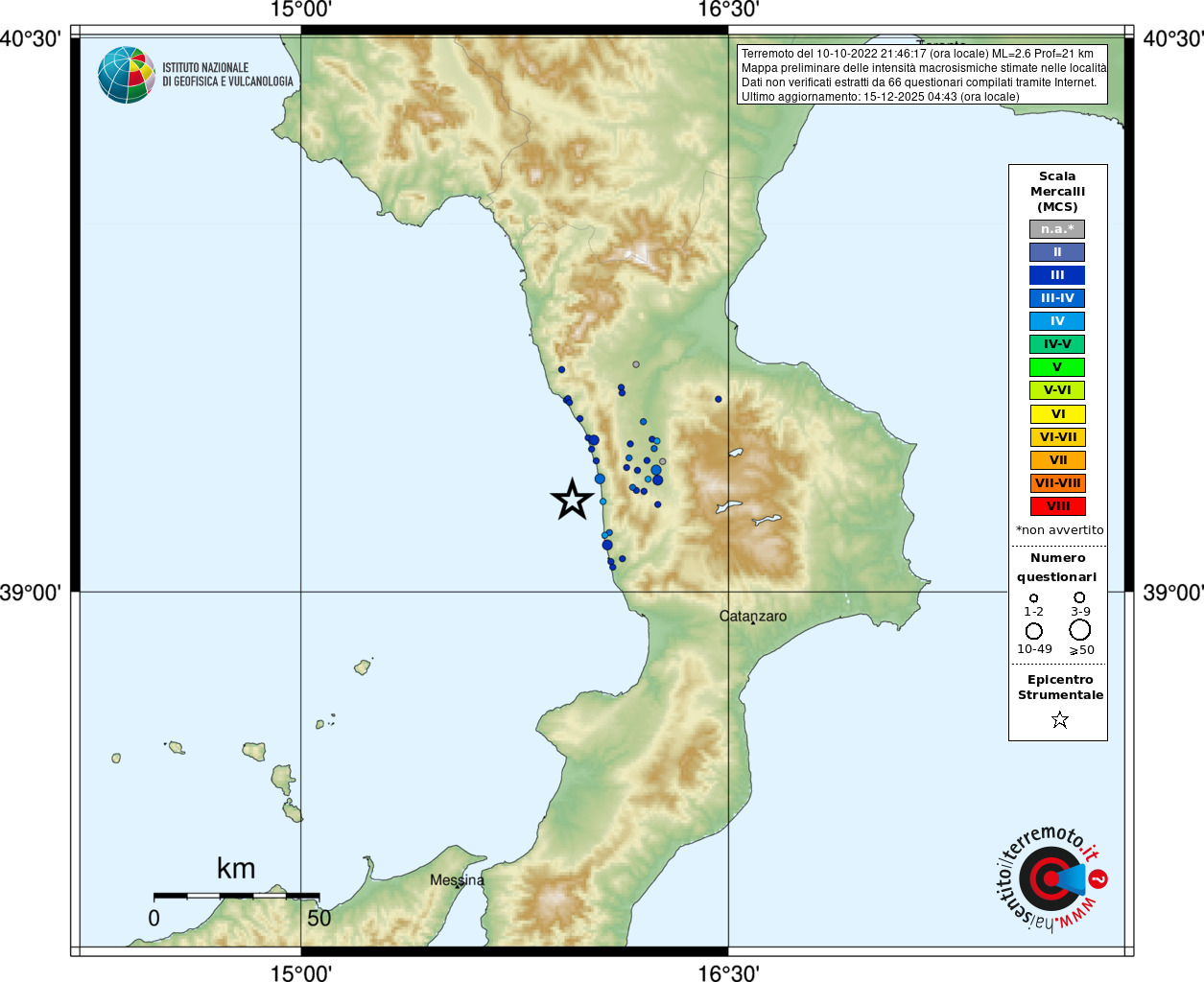This screenshot has height=982, width=1204.
Task: Click the '0' scale bar value
Action: pyautogui.click(x=153, y=919)
